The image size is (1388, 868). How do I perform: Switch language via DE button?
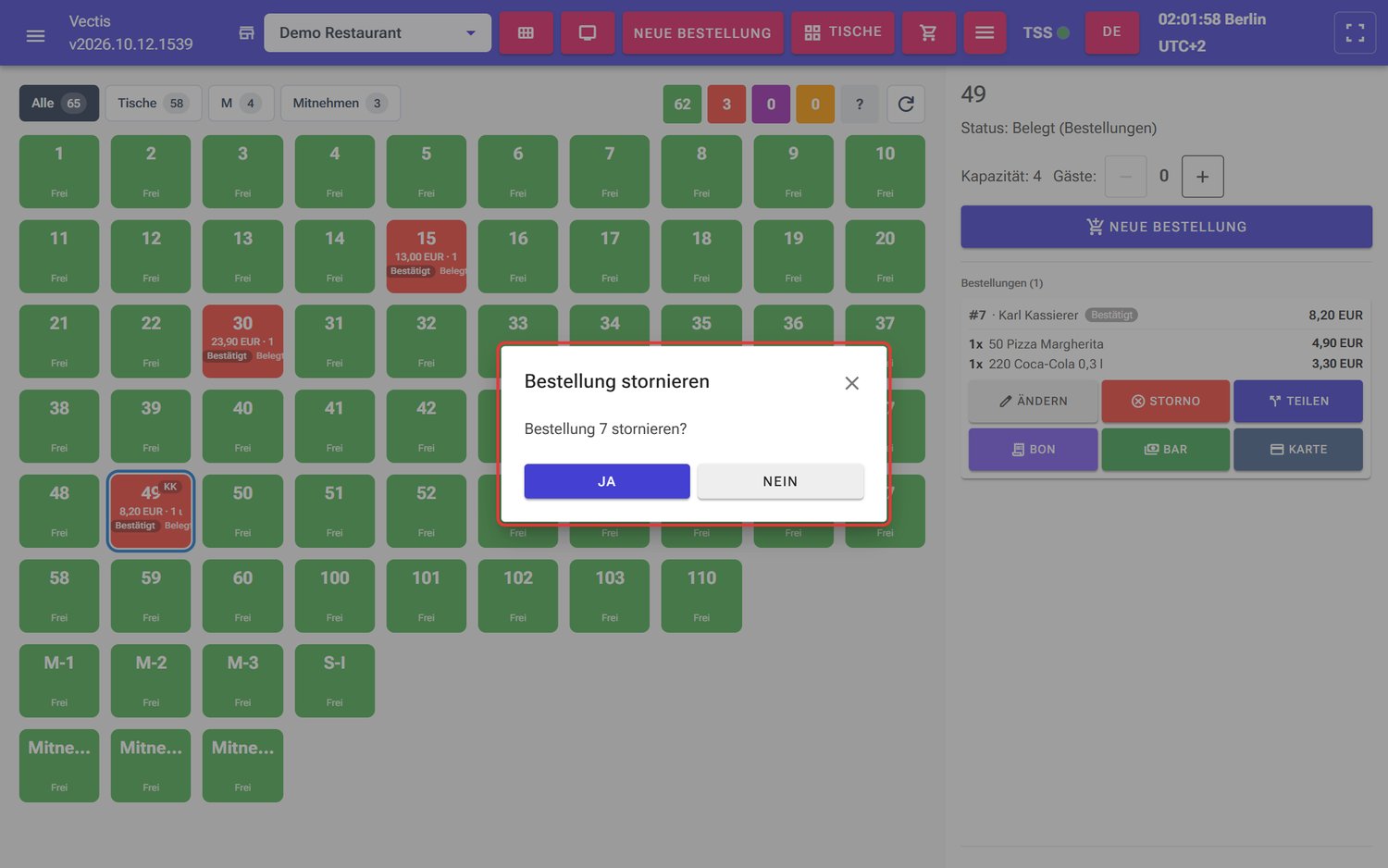tap(1112, 32)
